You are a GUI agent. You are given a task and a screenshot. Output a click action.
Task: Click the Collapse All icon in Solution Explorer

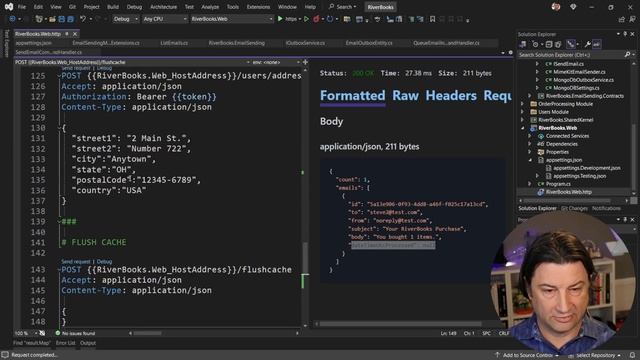549,44
